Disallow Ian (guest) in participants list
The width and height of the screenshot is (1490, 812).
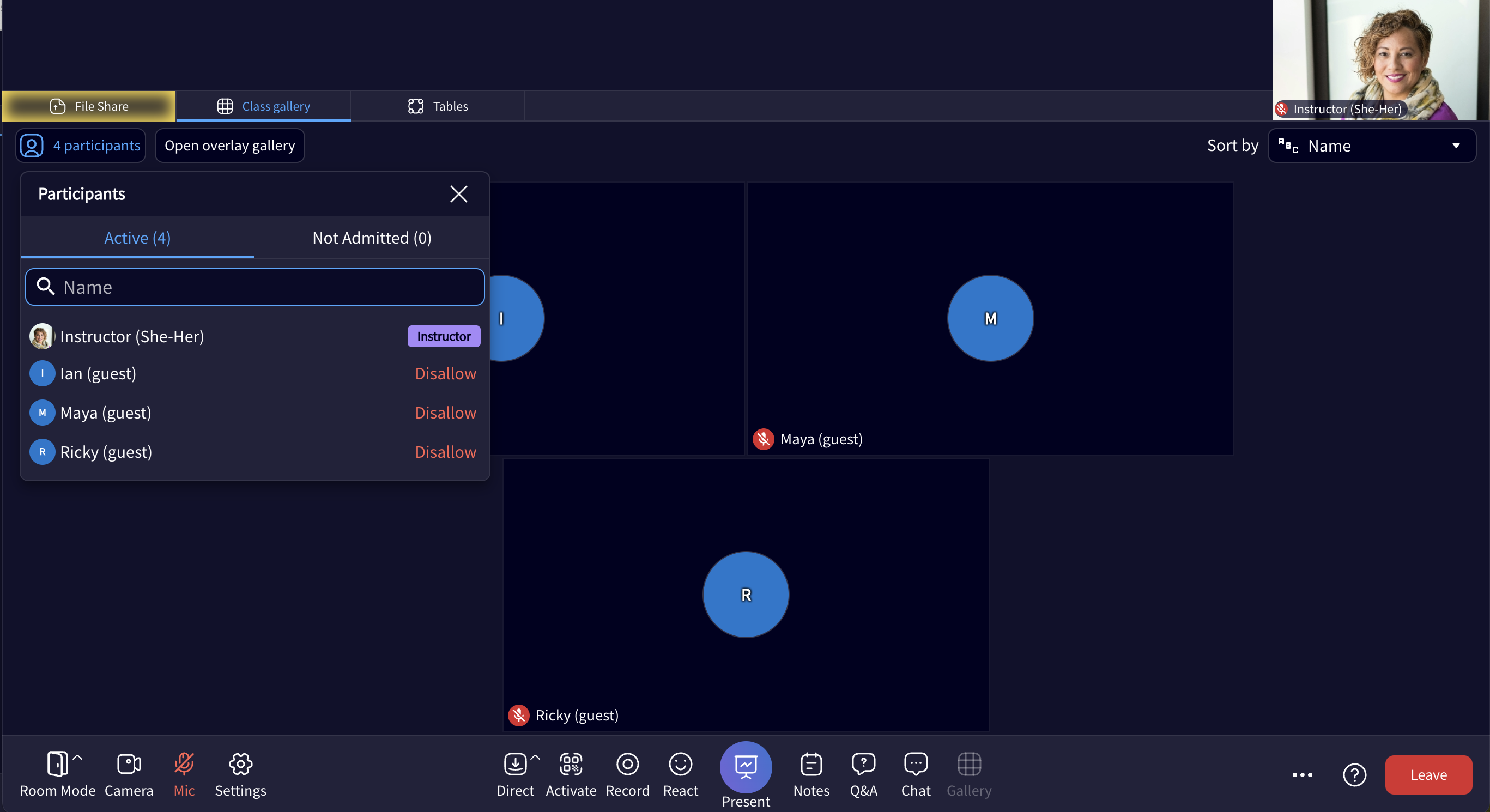coord(445,374)
